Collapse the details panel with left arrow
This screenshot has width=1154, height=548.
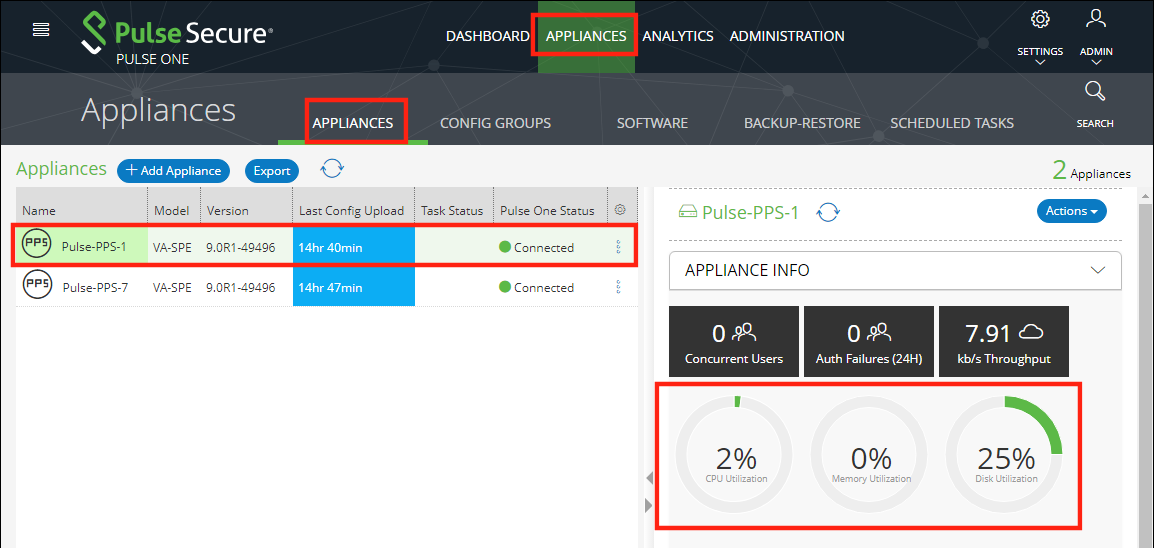[649, 479]
